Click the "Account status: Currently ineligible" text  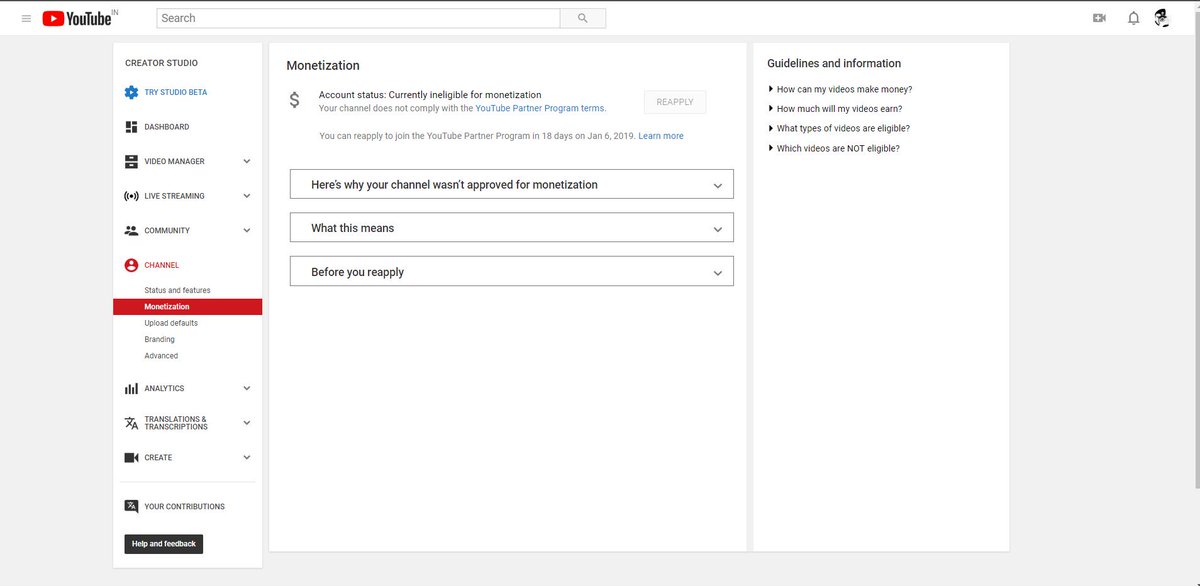tap(430, 95)
